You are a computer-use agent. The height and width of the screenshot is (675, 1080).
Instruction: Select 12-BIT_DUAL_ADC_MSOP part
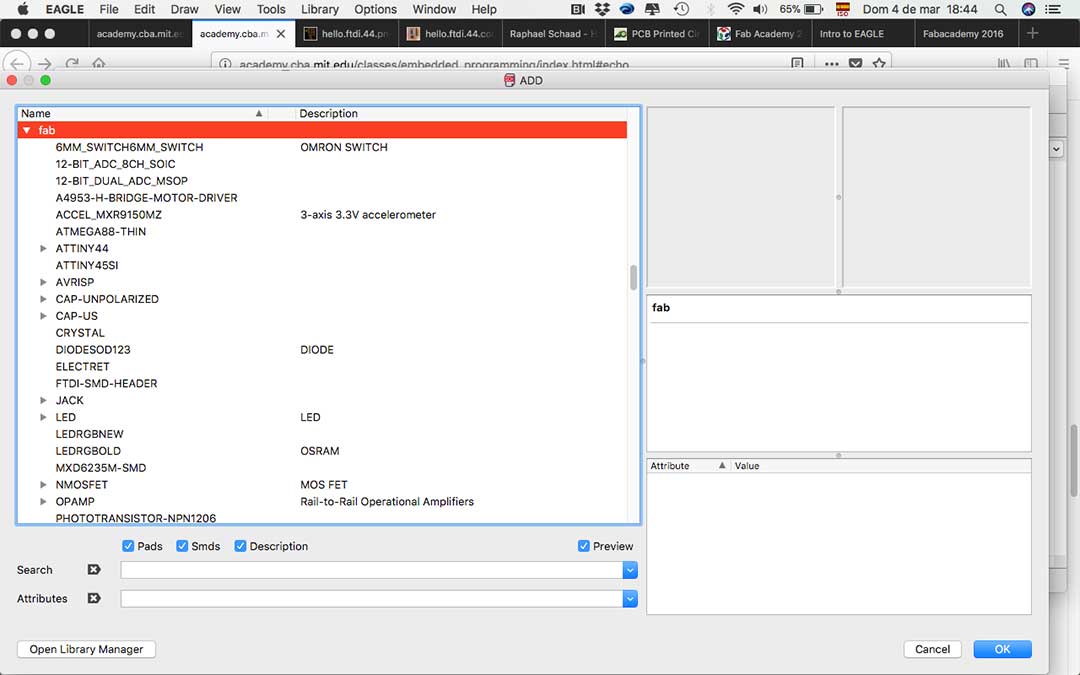(x=122, y=181)
